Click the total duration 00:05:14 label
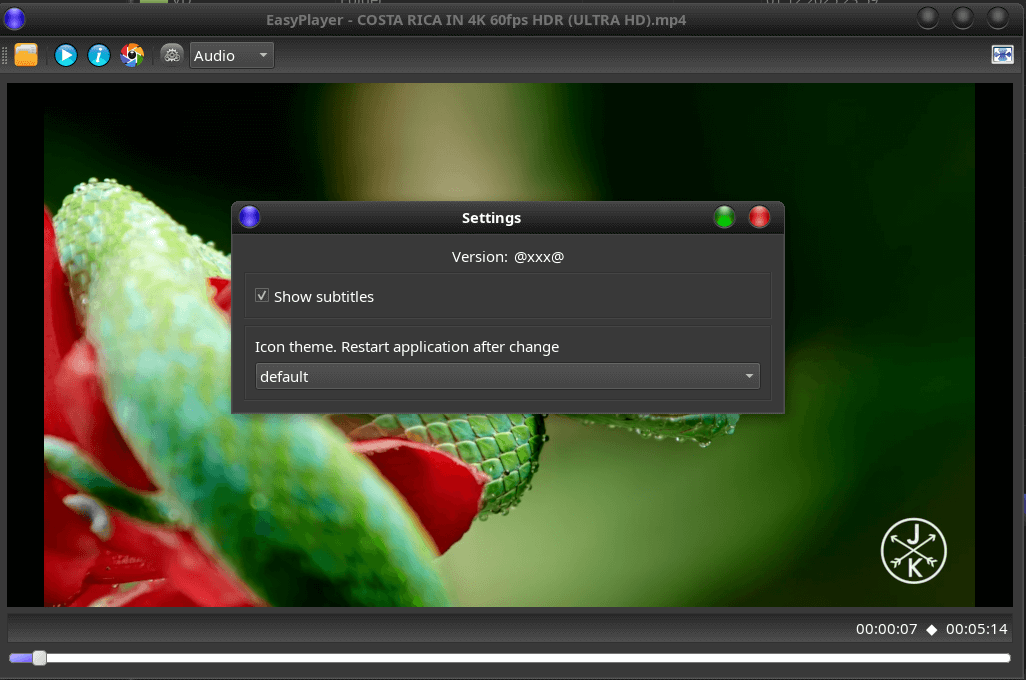The image size is (1026, 680). click(976, 629)
